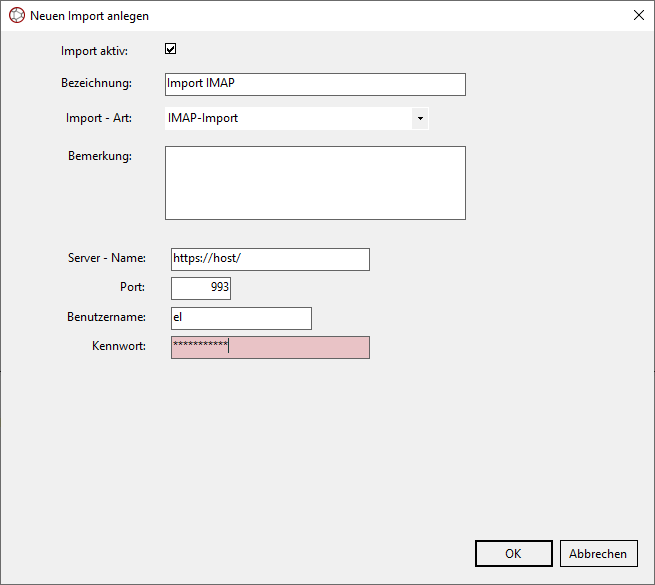Viewport: 655px width, 585px height.
Task: Click the "Neuen Import anlegen" title text
Action: click(89, 16)
